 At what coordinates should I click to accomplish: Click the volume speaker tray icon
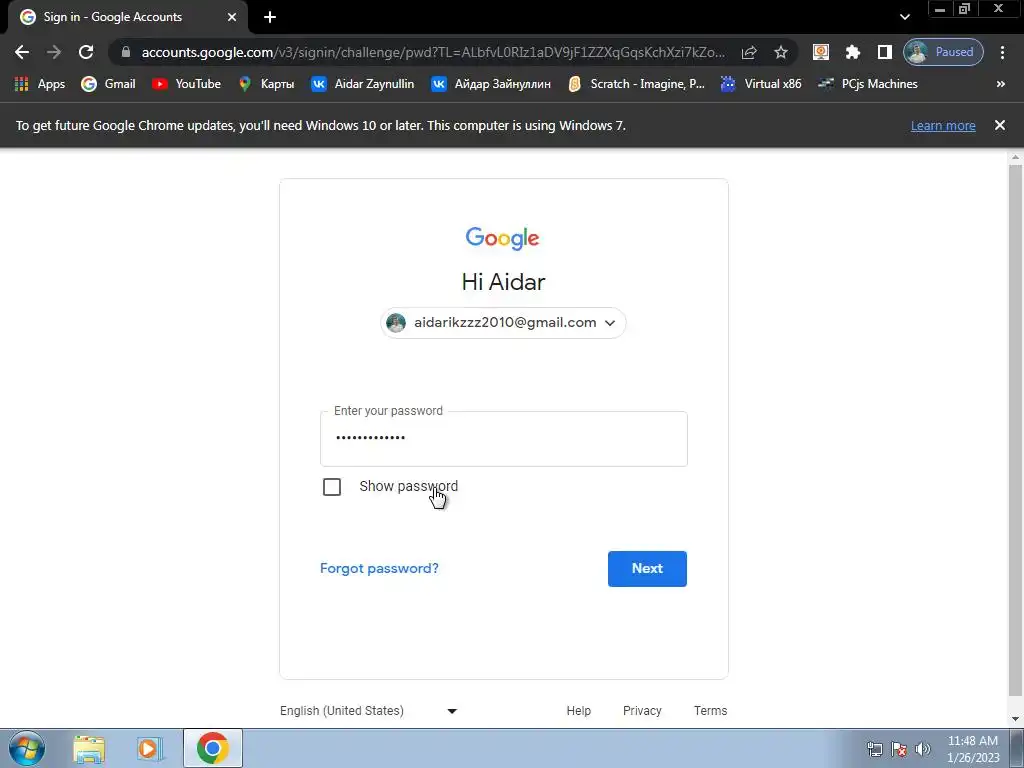click(x=923, y=749)
